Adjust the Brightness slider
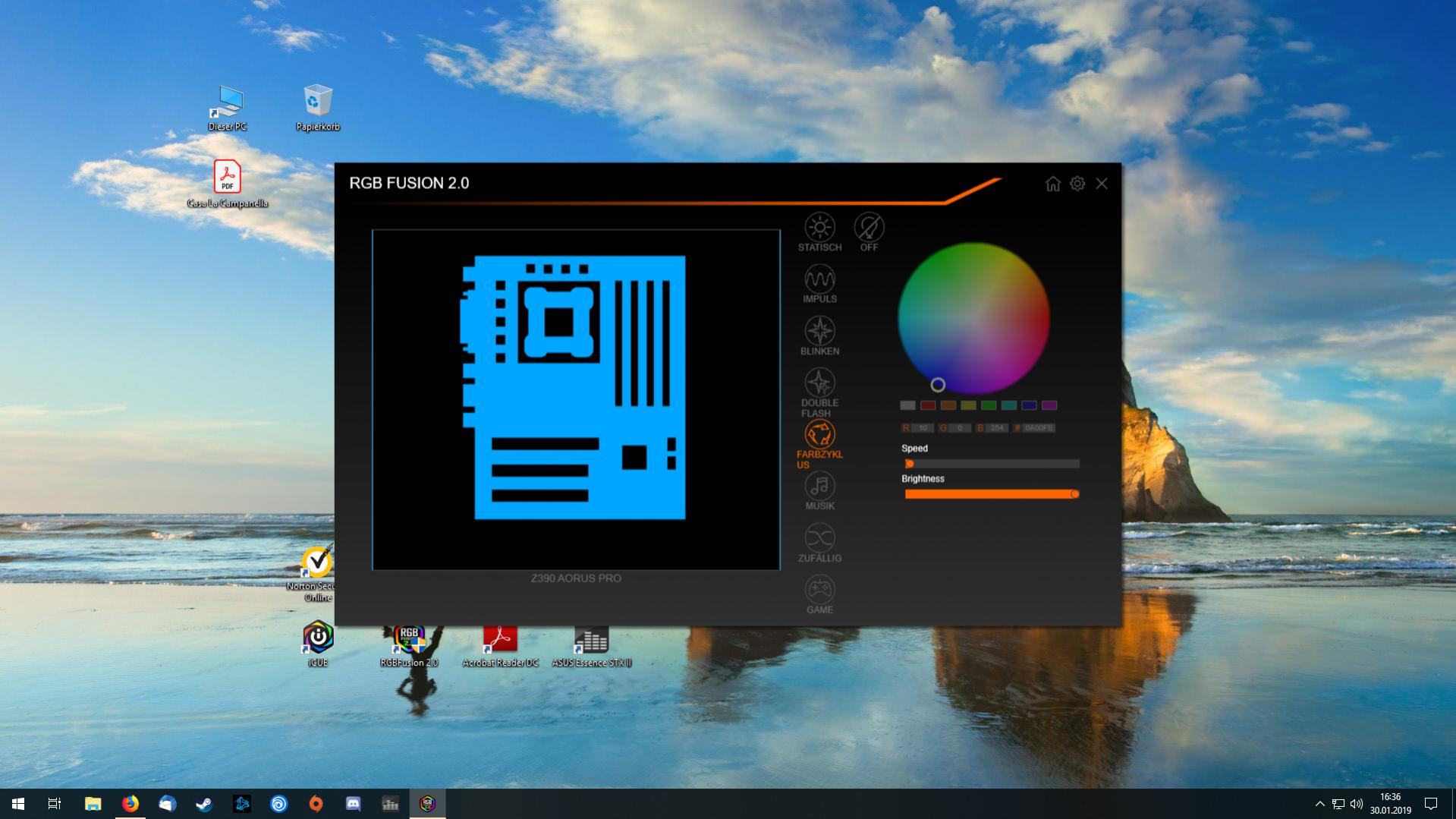The image size is (1456, 819). (x=992, y=494)
